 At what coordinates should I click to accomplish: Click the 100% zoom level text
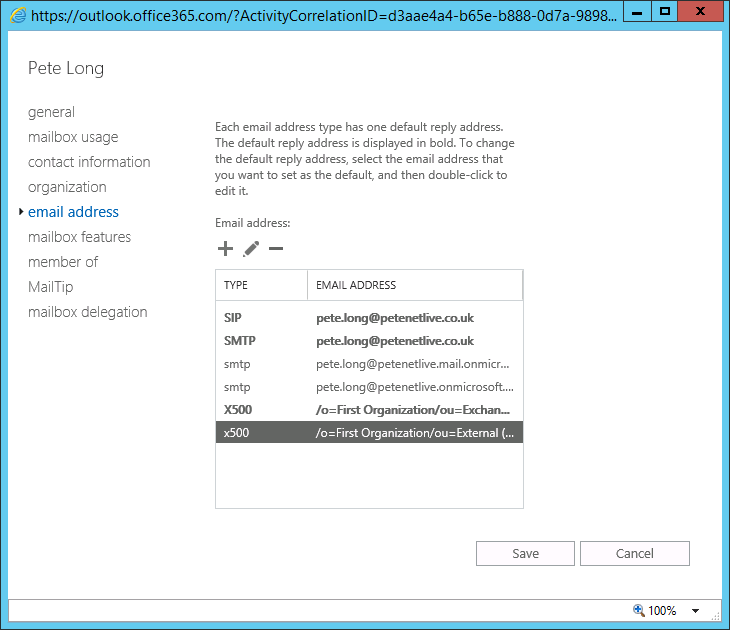tap(662, 610)
